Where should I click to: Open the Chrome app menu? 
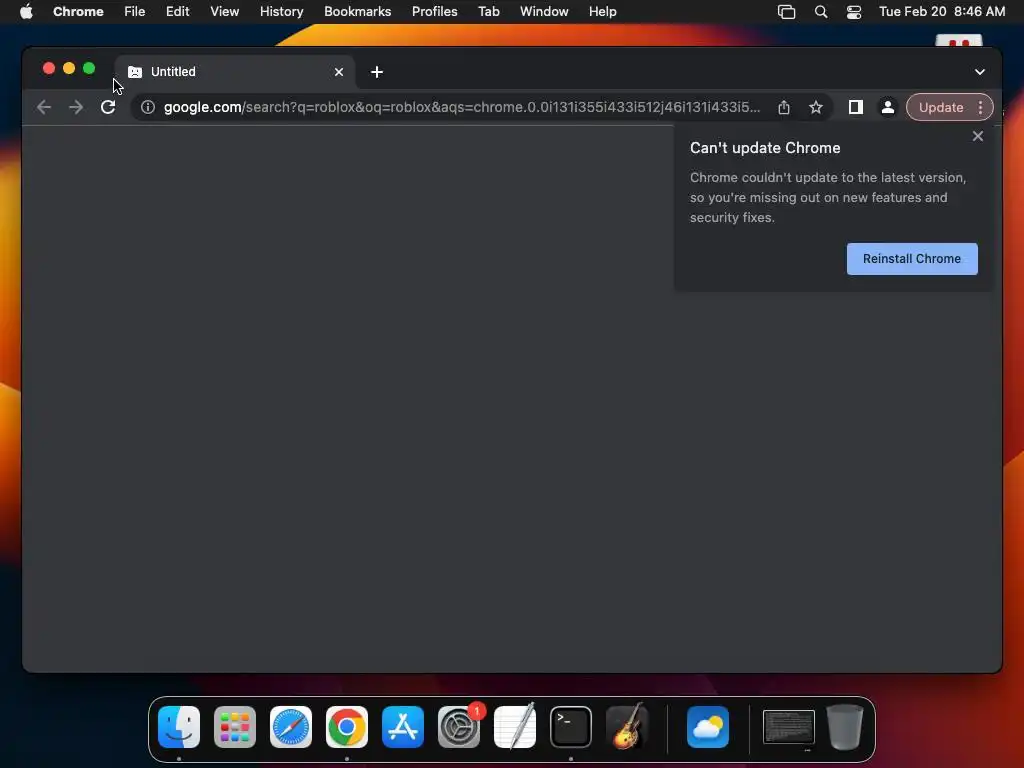[78, 12]
